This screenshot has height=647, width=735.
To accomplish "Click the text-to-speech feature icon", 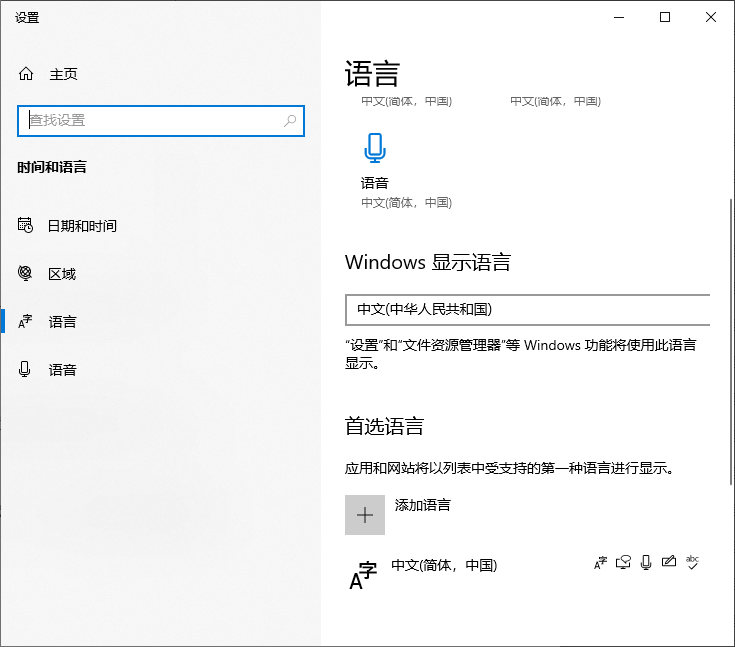I will [x=623, y=562].
